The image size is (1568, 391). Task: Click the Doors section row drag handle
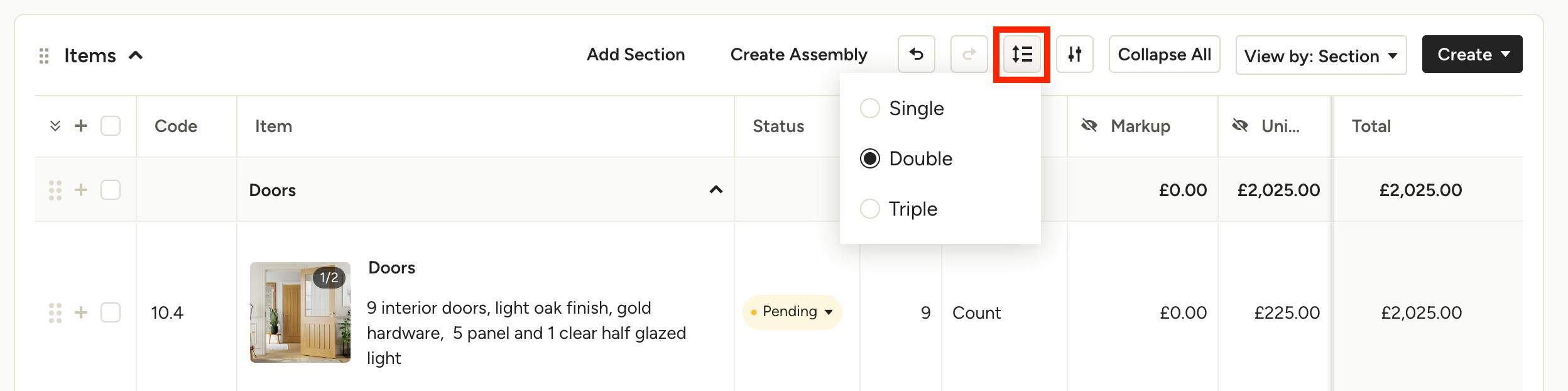[x=55, y=190]
